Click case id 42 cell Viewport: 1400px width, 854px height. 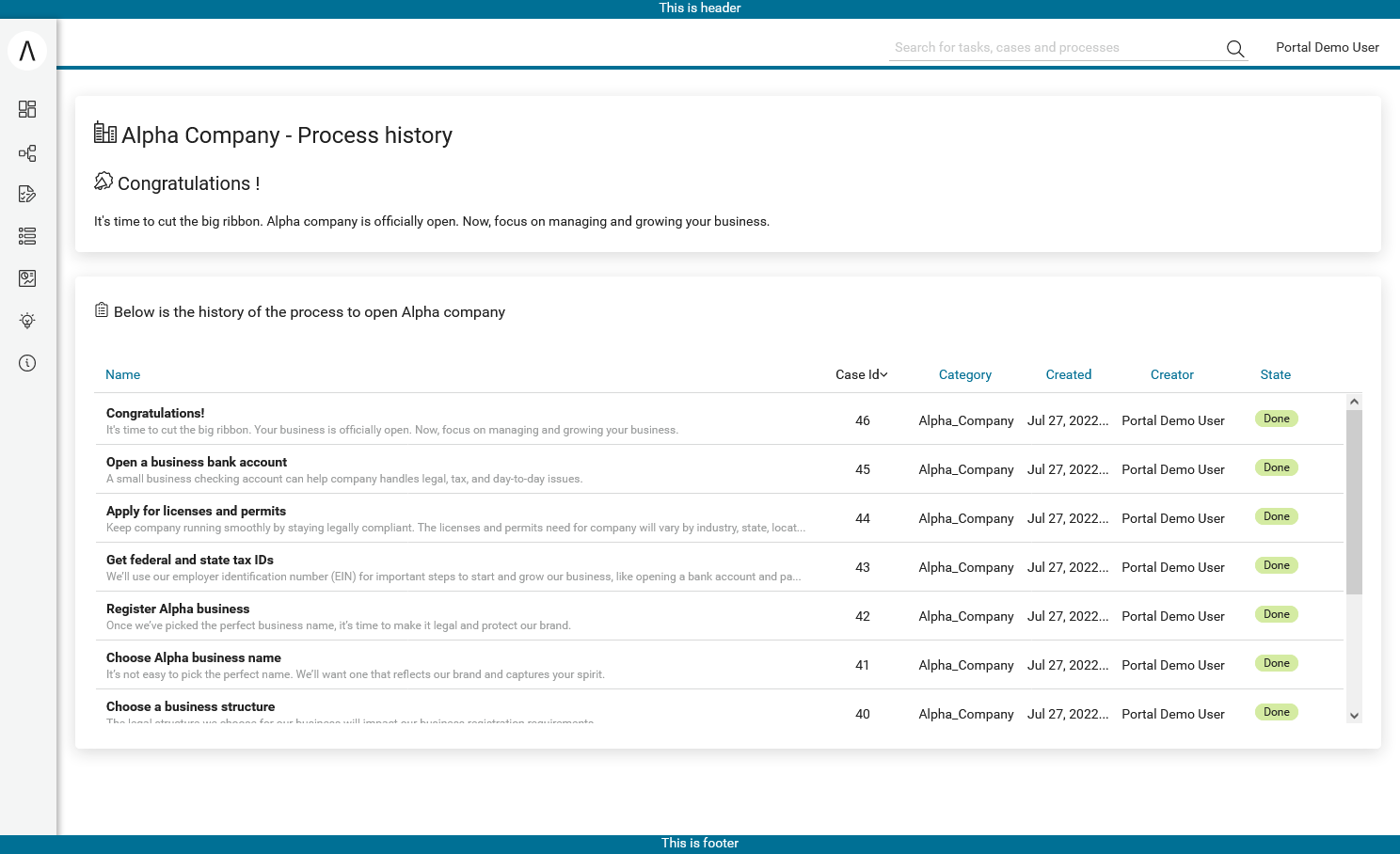click(x=863, y=616)
